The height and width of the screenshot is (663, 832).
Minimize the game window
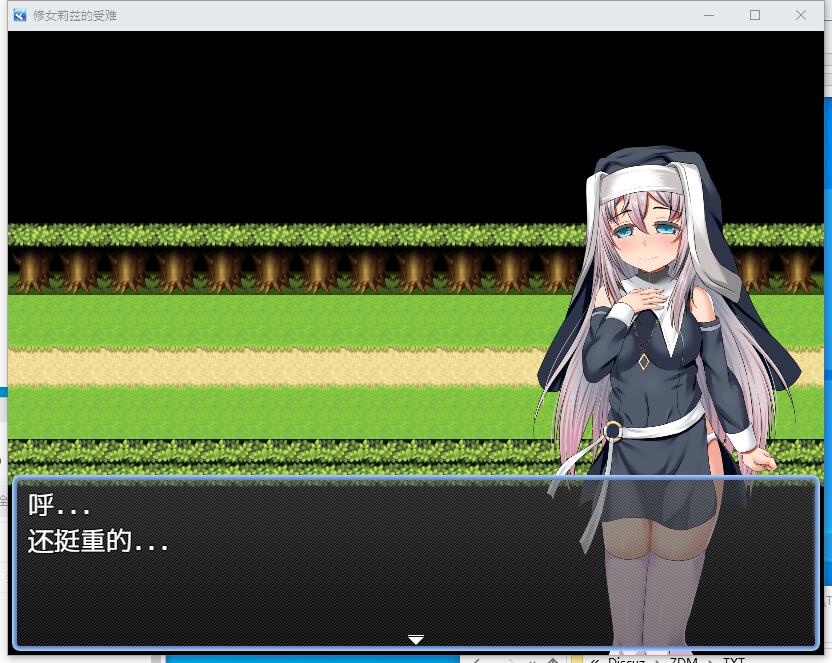click(709, 15)
